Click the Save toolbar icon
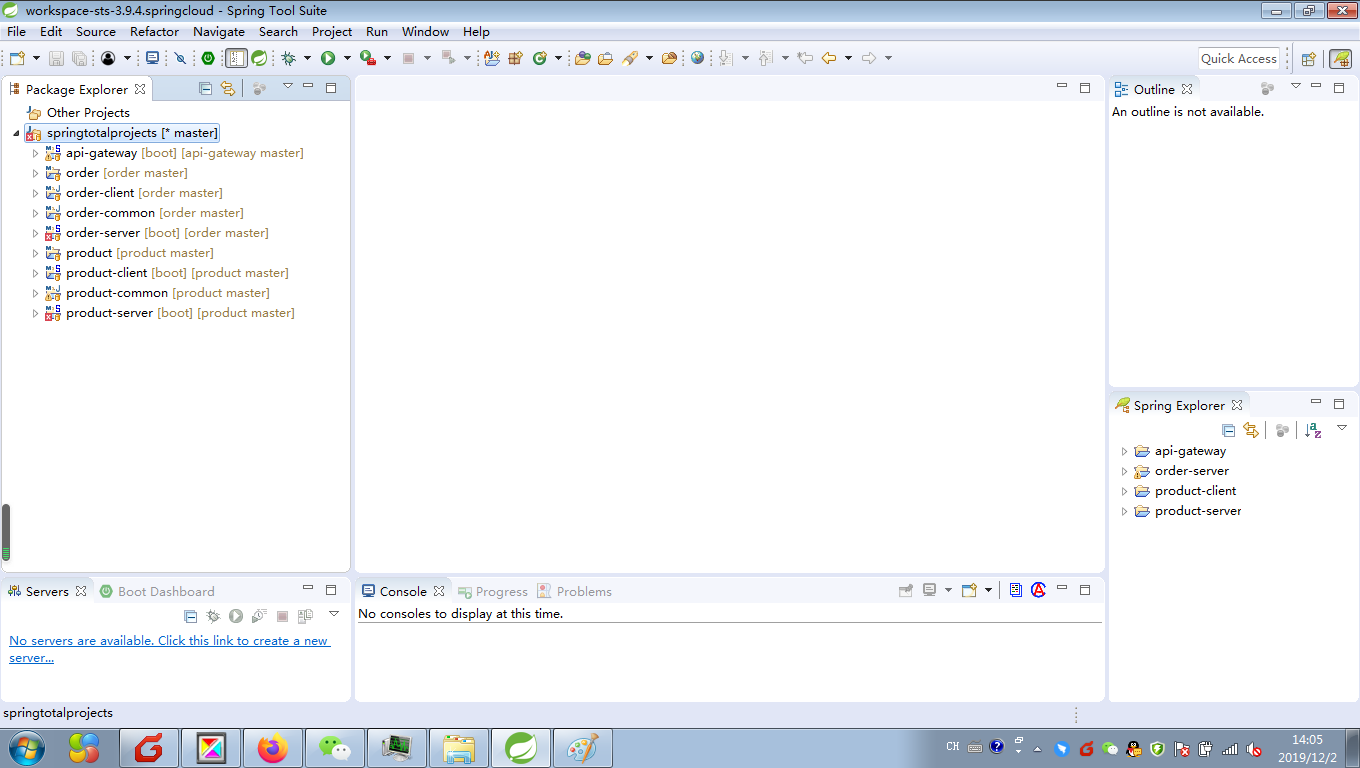Viewport: 1360px width, 768px height. (56, 58)
